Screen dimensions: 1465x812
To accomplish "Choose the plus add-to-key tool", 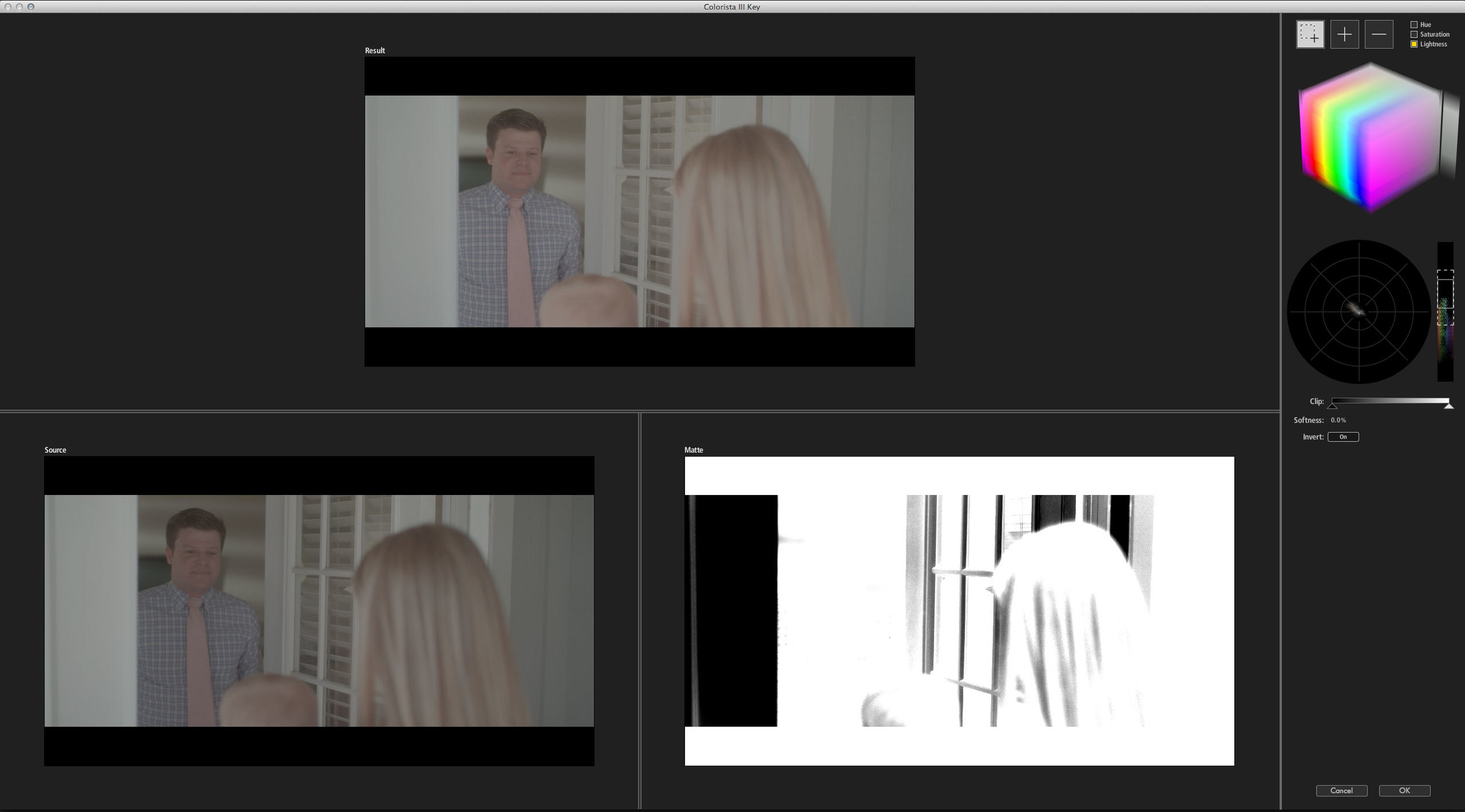I will tap(1344, 35).
